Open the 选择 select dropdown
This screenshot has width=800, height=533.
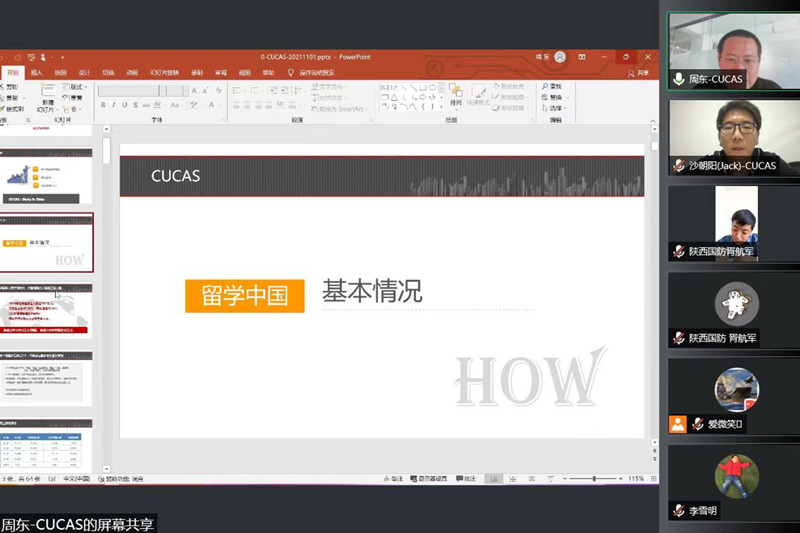point(557,108)
